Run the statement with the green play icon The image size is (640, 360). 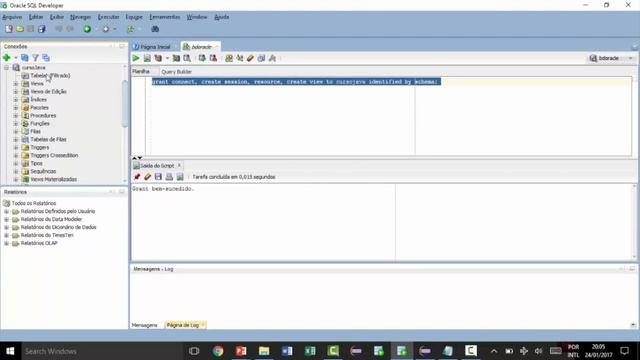point(136,58)
